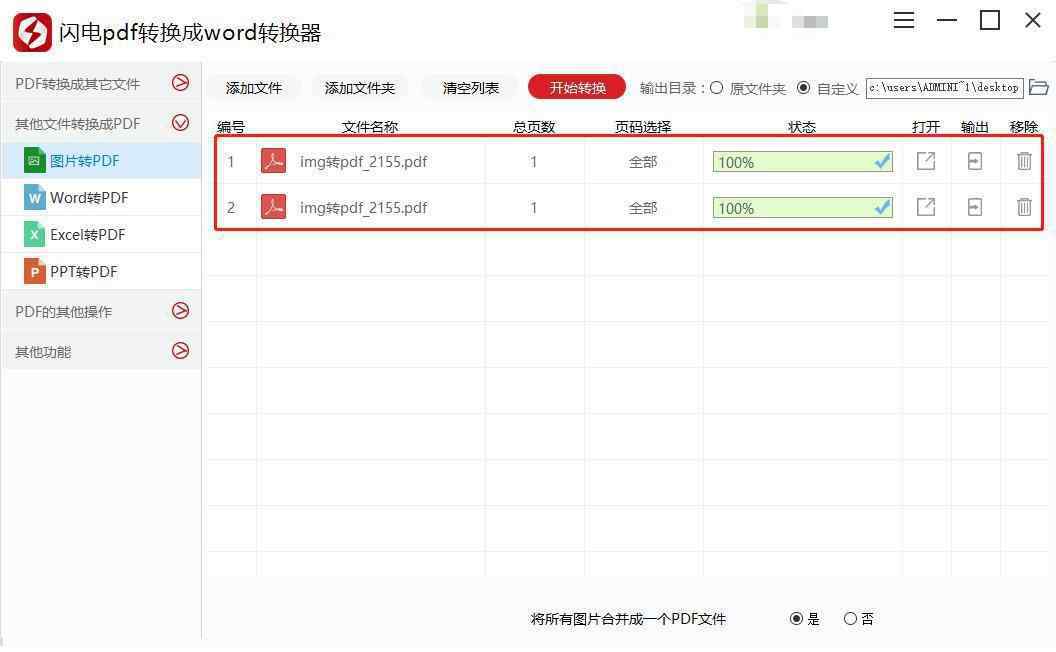Click 其他功能 category label

43,352
